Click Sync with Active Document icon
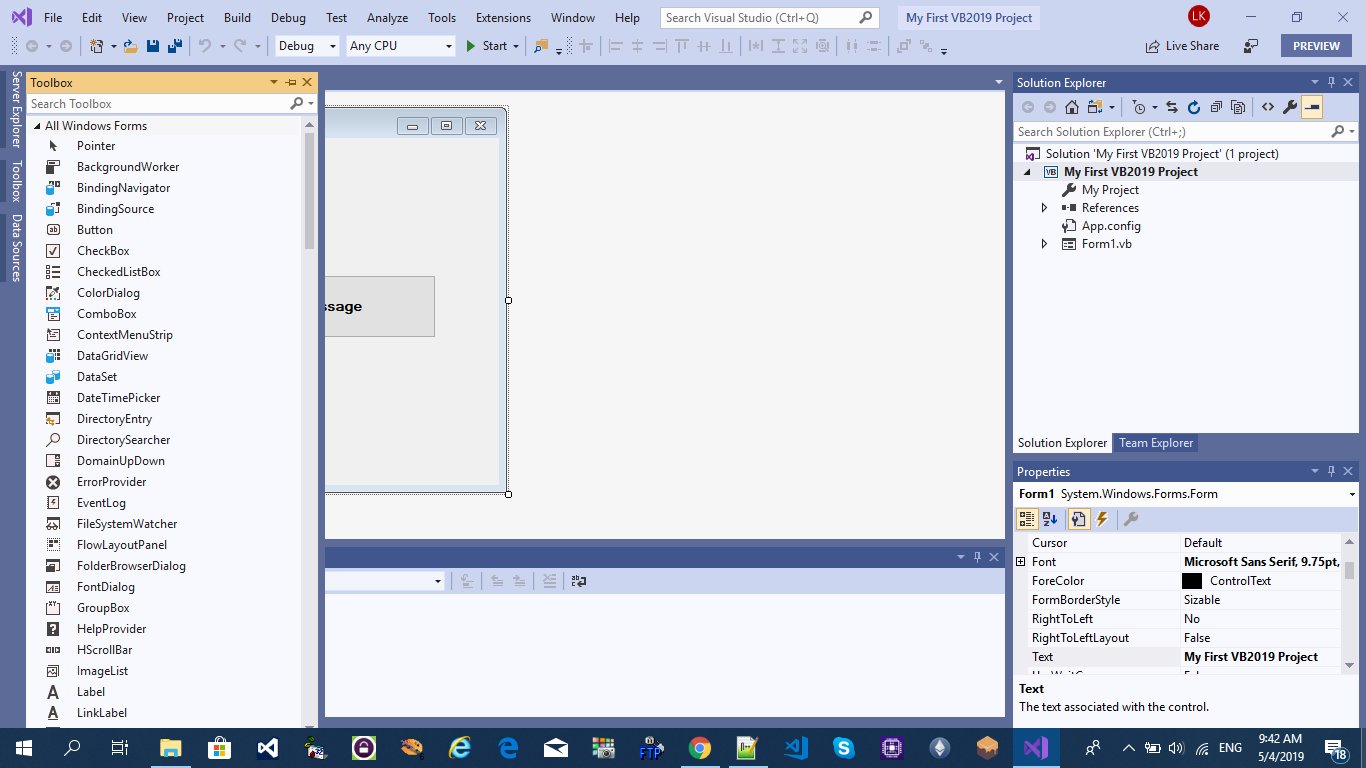This screenshot has width=1366, height=768. pos(1172,107)
